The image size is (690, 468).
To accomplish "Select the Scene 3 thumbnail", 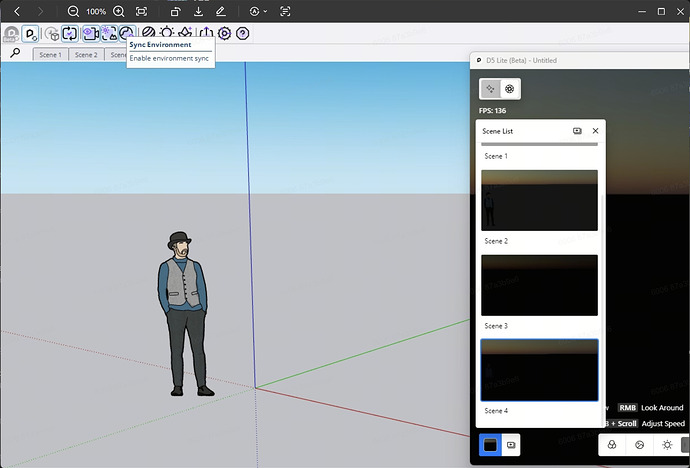I will coord(540,285).
